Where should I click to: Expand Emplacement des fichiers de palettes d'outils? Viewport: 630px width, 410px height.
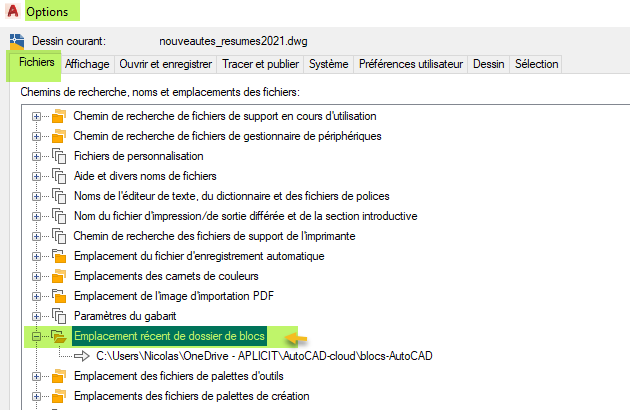pyautogui.click(x=38, y=376)
